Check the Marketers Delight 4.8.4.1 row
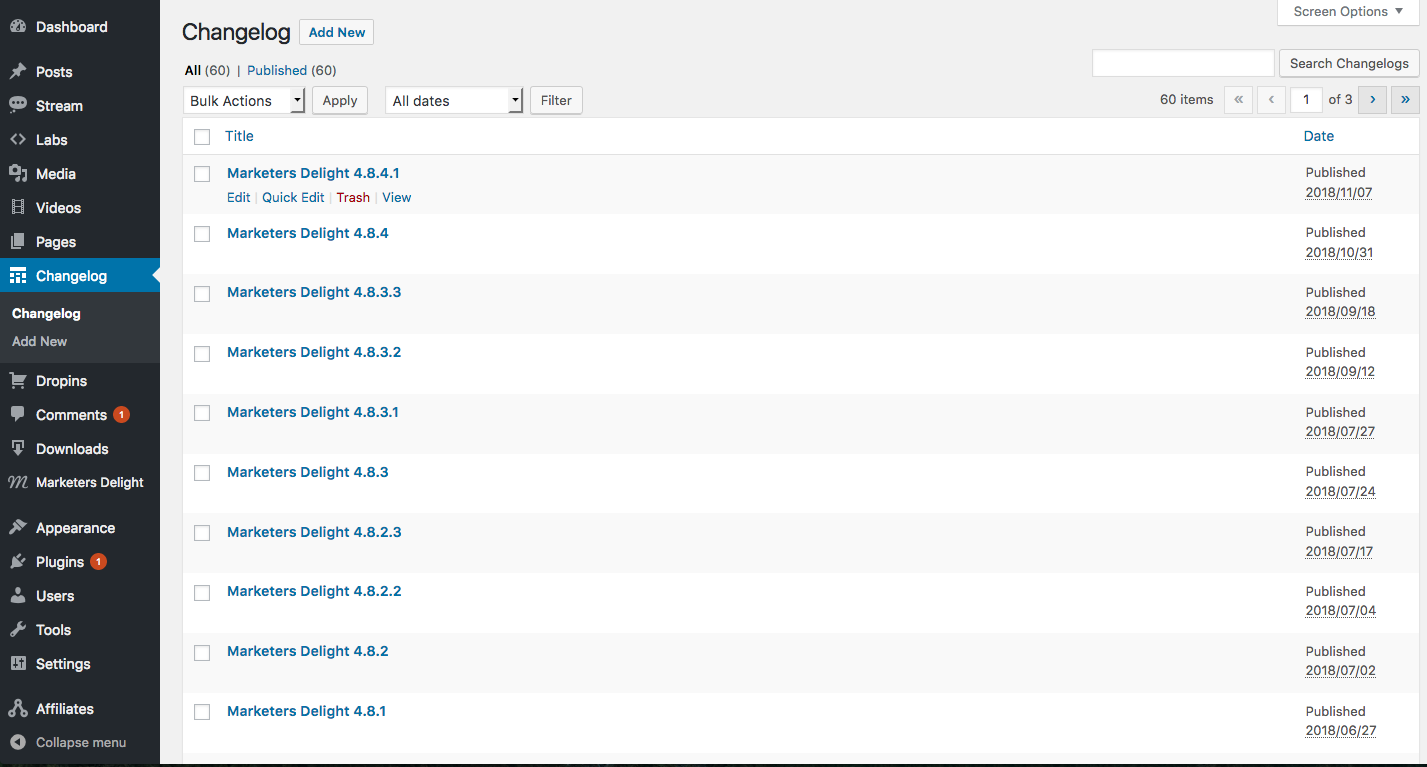1427x767 pixels. pyautogui.click(x=202, y=174)
